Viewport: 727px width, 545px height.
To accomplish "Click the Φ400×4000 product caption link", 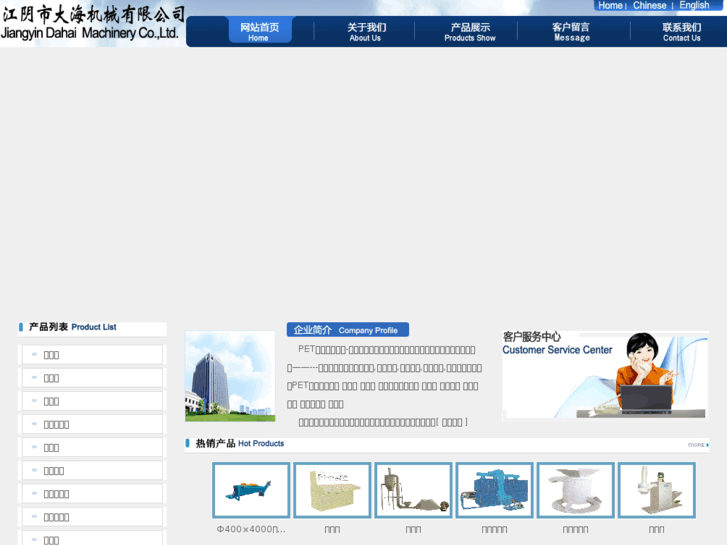I will click(251, 529).
